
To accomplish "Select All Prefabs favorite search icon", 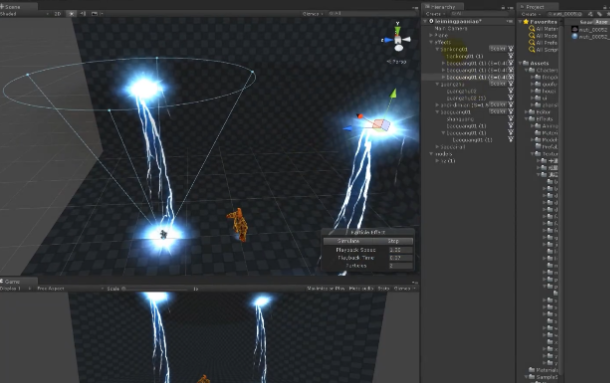I will click(x=531, y=42).
